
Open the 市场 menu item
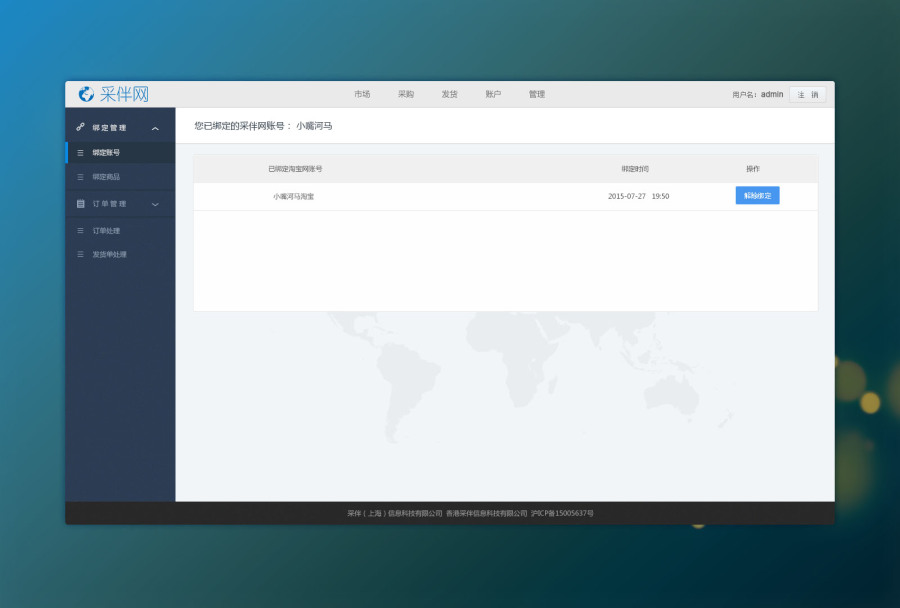coord(361,94)
